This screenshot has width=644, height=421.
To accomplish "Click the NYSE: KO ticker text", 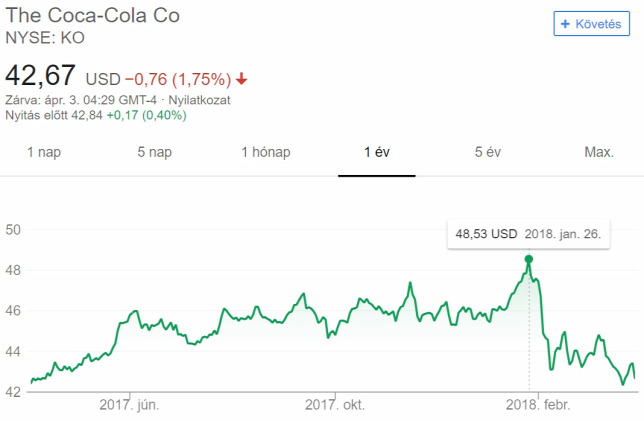I will coord(45,38).
